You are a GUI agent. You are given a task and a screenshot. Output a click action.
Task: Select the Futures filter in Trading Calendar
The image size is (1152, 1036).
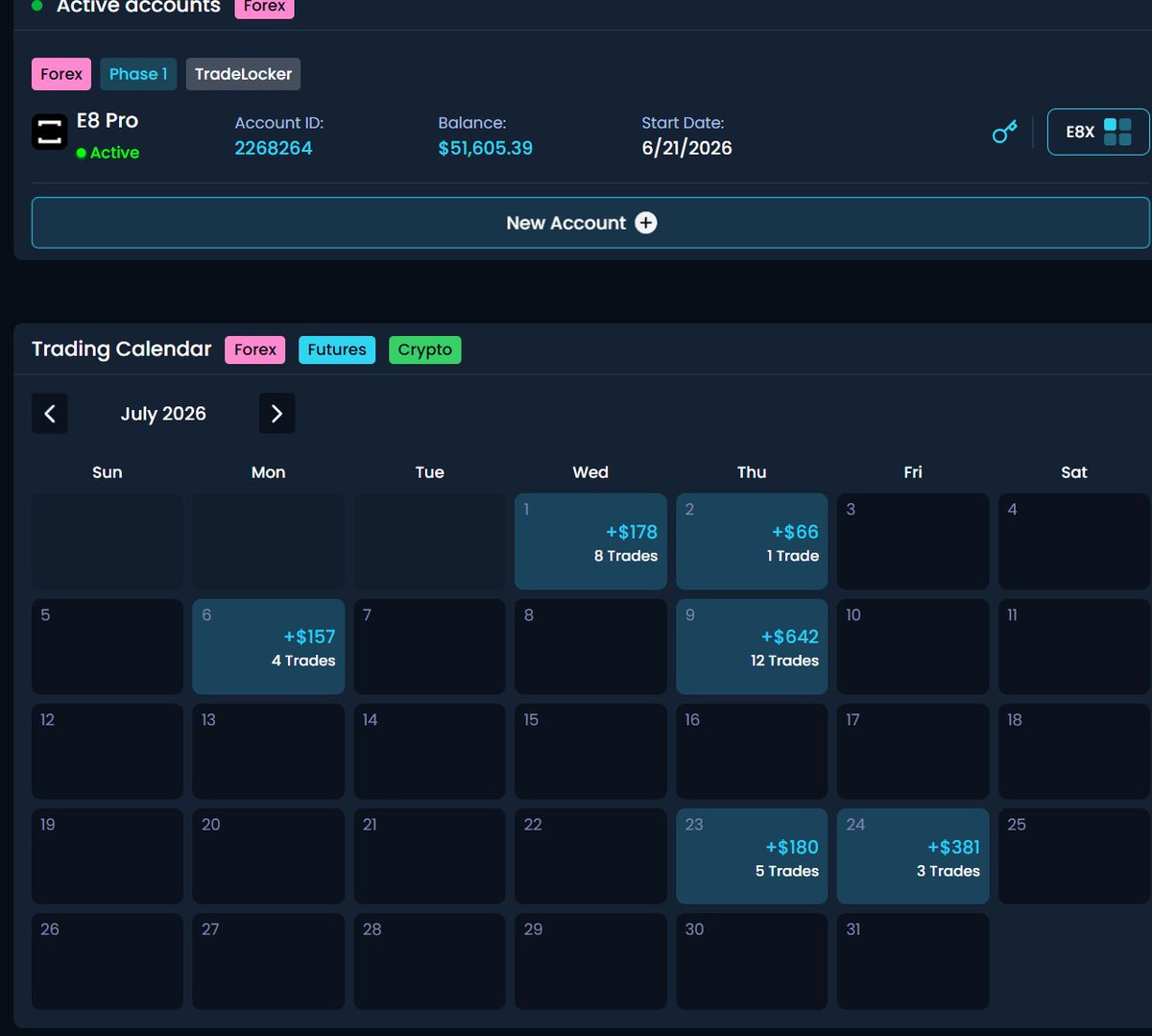[337, 349]
